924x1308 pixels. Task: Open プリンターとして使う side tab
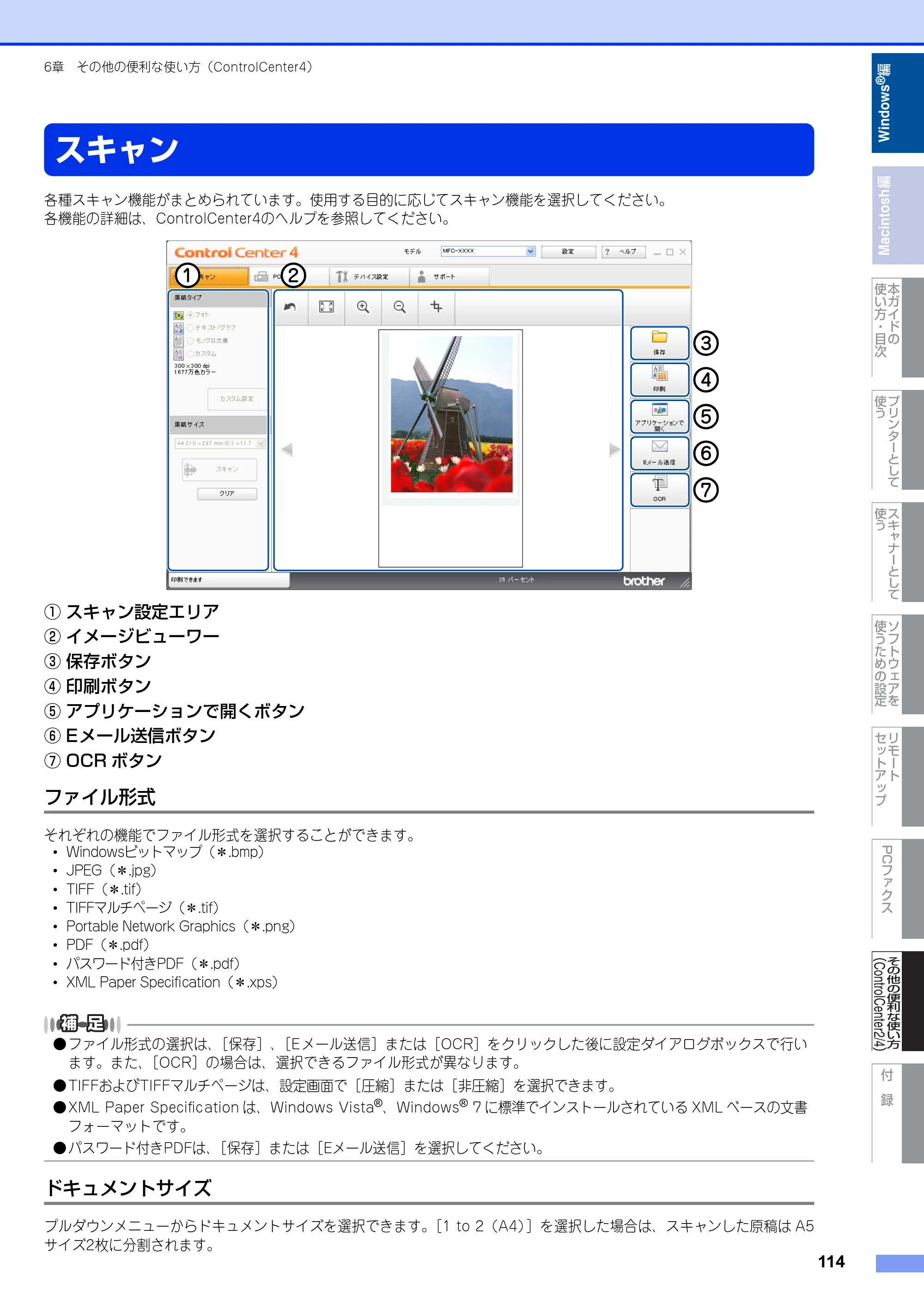coord(897,440)
